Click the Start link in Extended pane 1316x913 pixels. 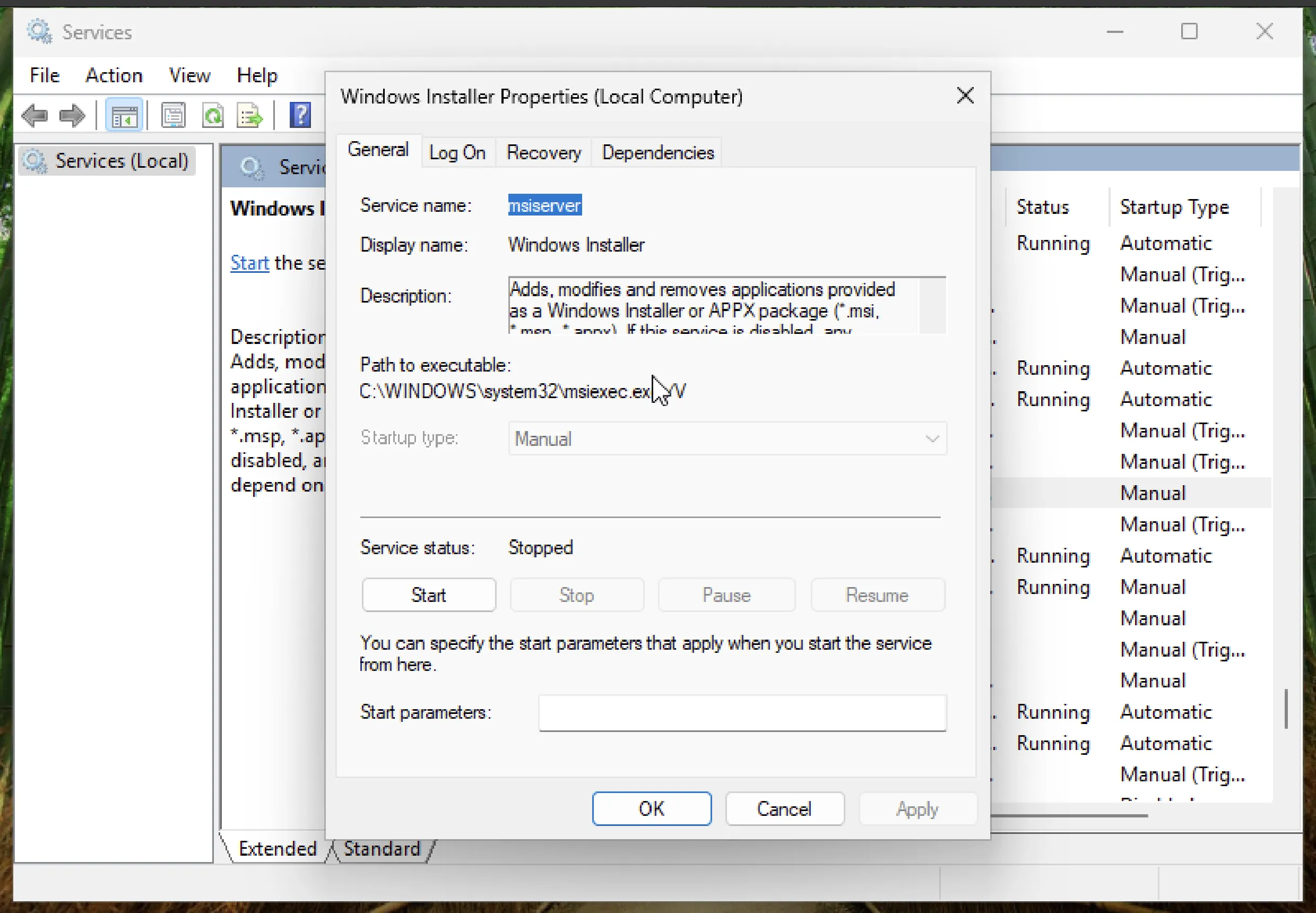249,263
